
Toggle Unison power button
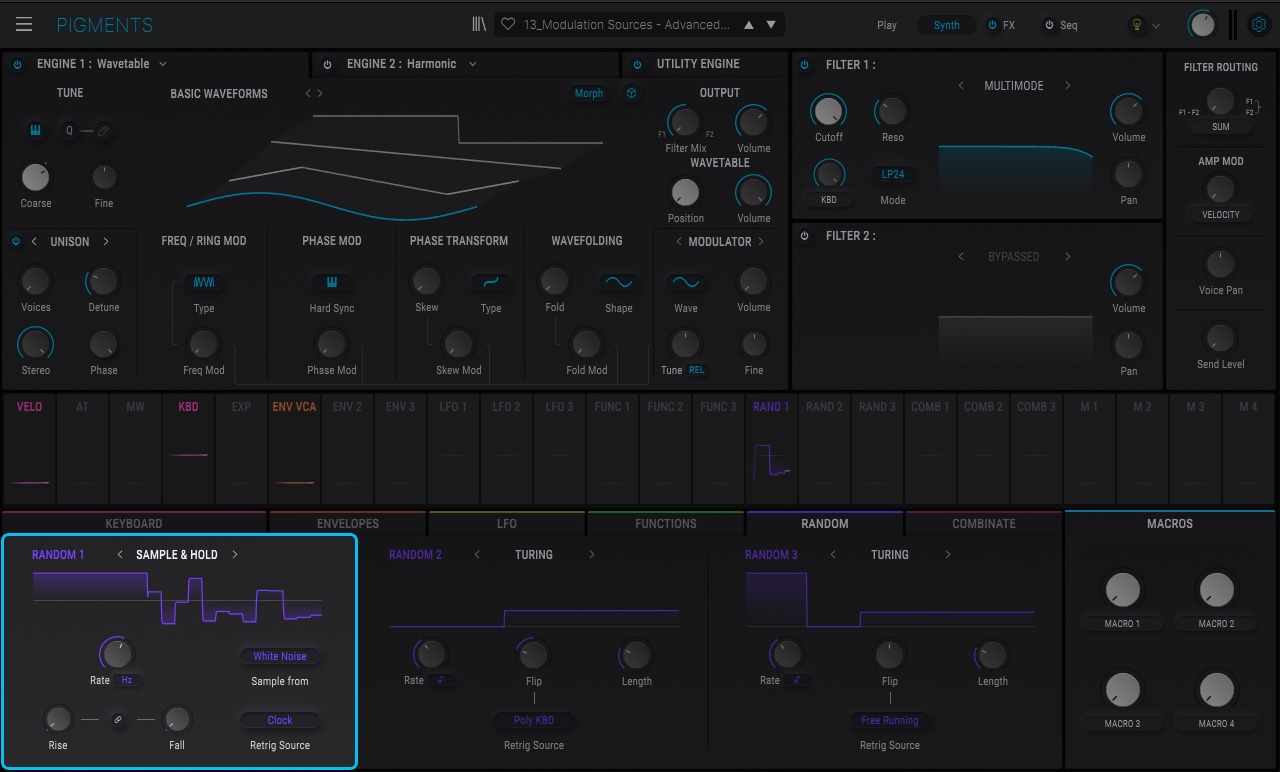coord(16,241)
